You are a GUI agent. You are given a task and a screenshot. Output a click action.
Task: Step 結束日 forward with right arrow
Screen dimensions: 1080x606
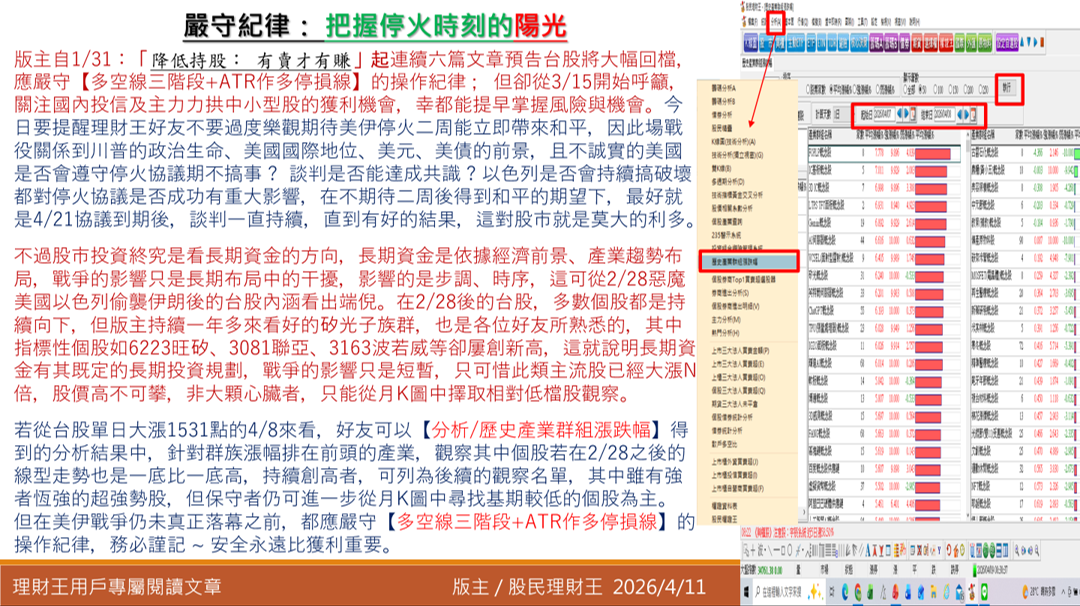966,114
